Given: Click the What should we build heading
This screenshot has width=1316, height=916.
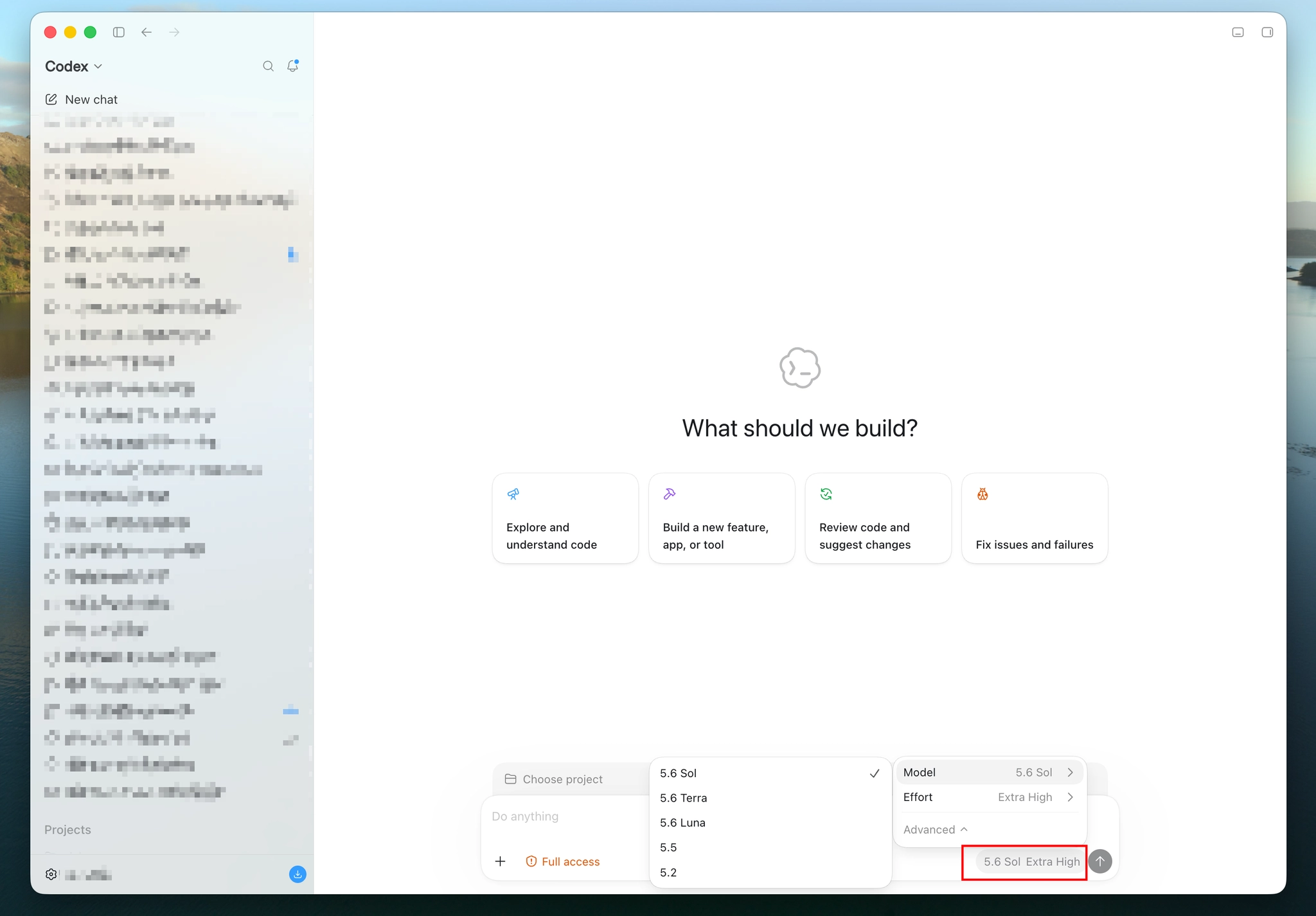Looking at the screenshot, I should tap(800, 428).
